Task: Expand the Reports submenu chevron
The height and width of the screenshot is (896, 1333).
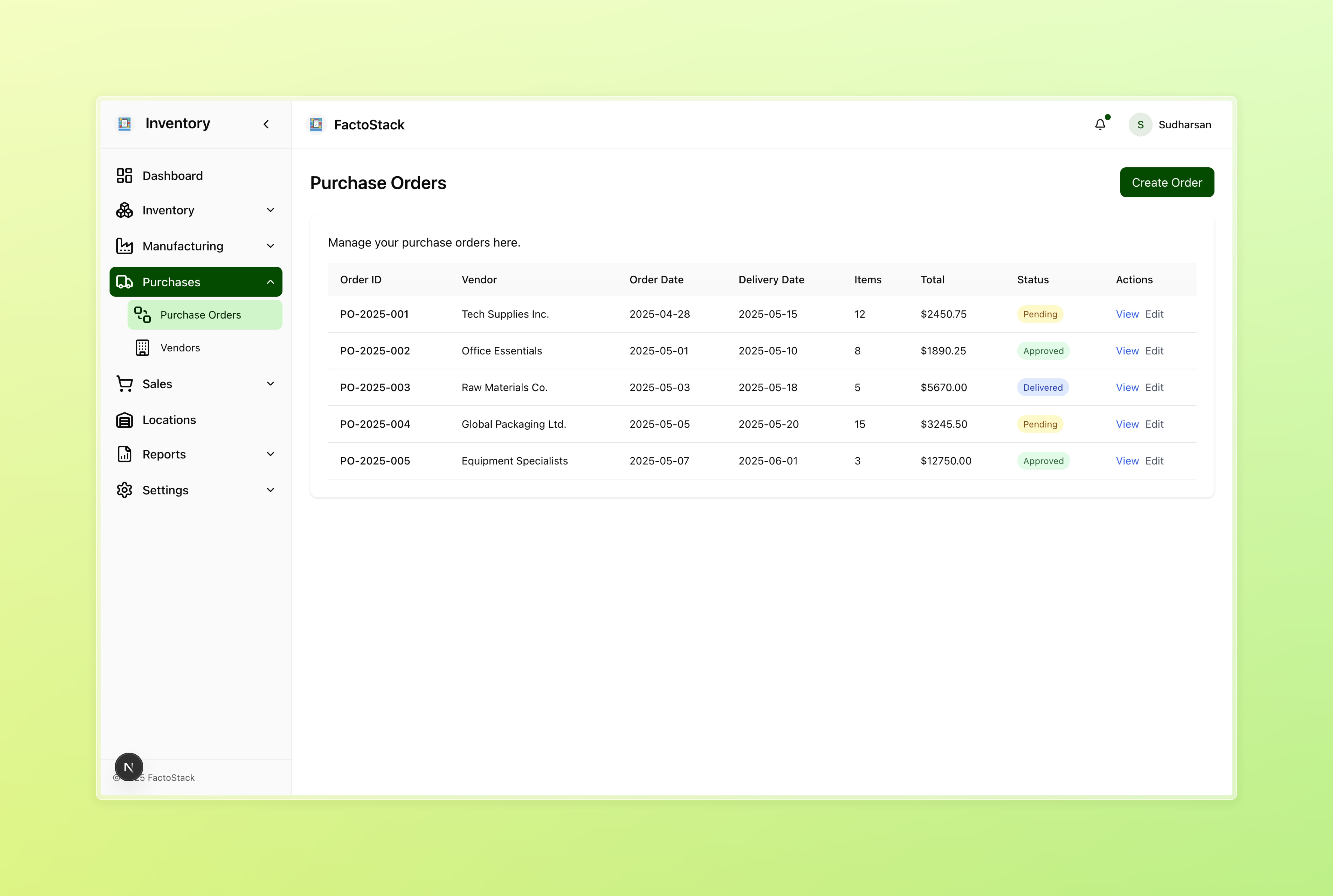Action: pyautogui.click(x=270, y=454)
